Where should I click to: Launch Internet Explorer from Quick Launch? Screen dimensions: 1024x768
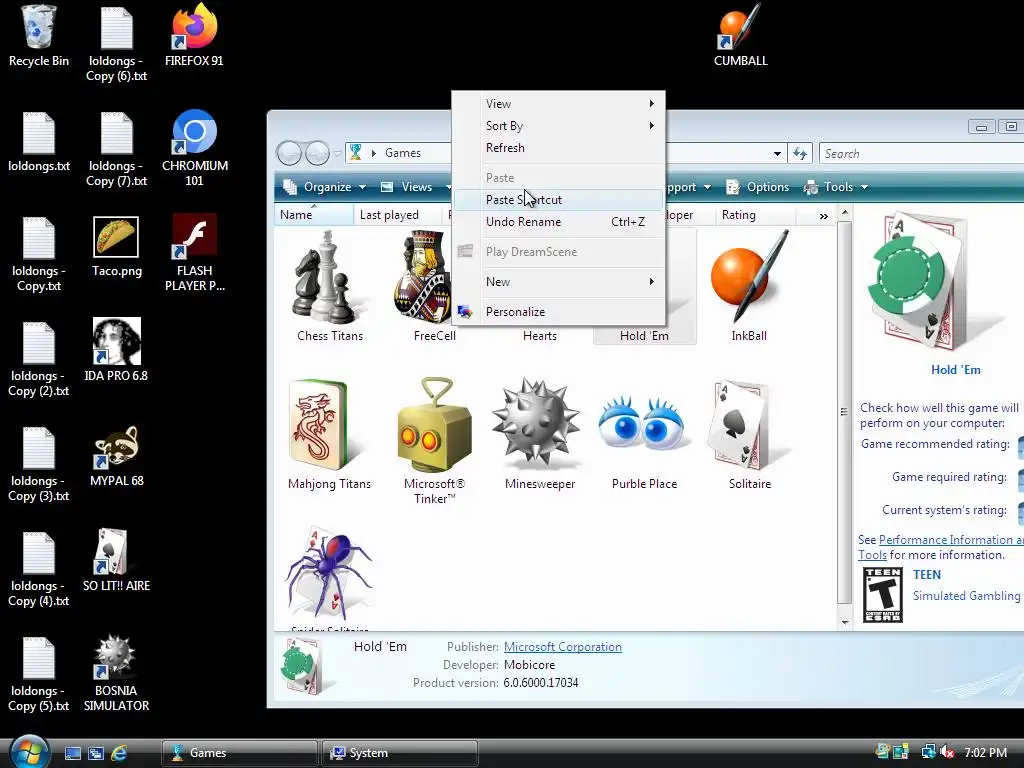point(119,753)
